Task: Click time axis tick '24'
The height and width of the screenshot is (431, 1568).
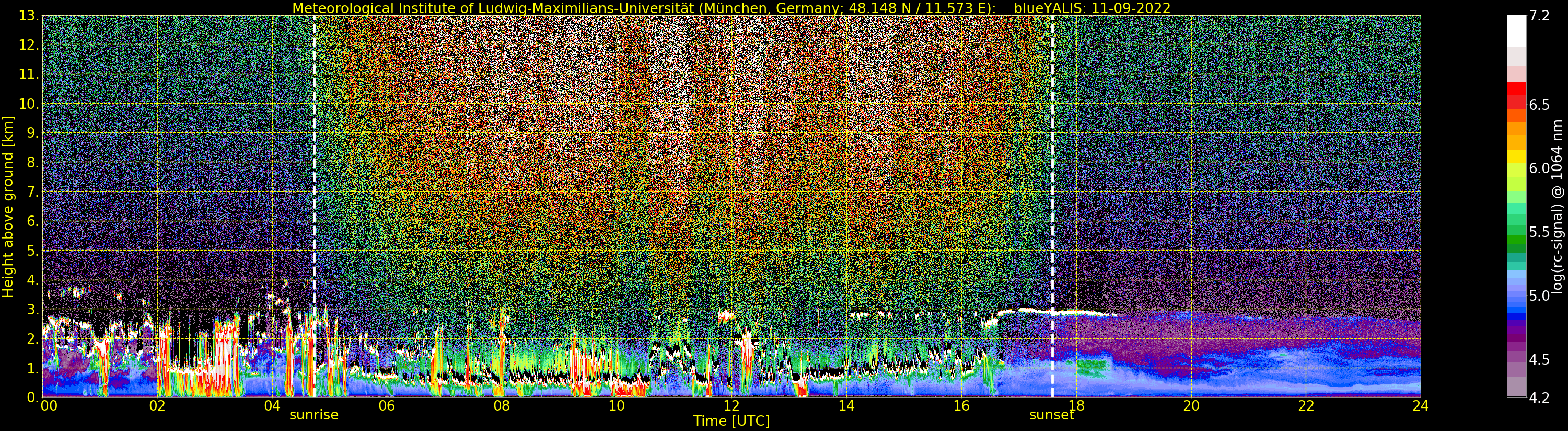Action: (1421, 406)
